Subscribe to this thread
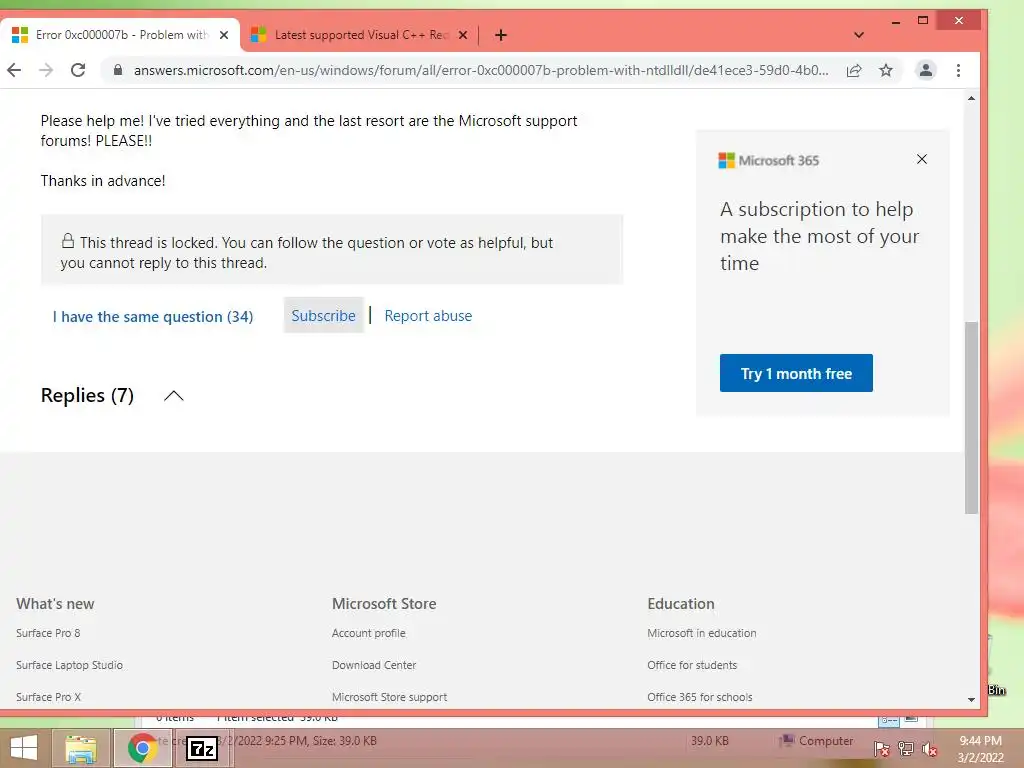Screen dimensions: 1024x768 click(323, 315)
